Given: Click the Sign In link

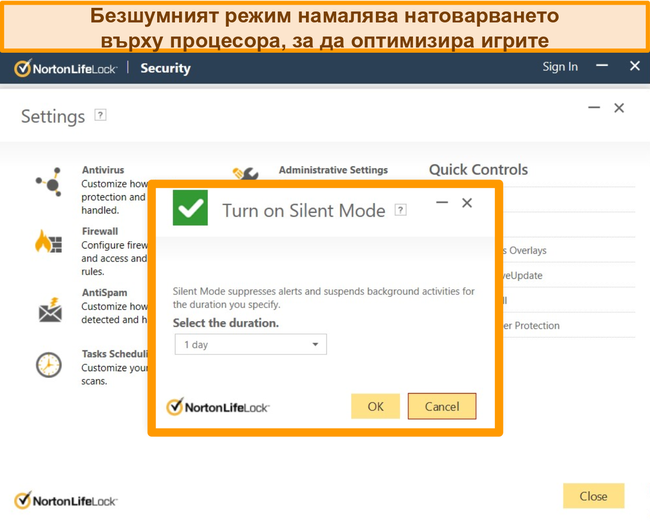Looking at the screenshot, I should pyautogui.click(x=560, y=67).
